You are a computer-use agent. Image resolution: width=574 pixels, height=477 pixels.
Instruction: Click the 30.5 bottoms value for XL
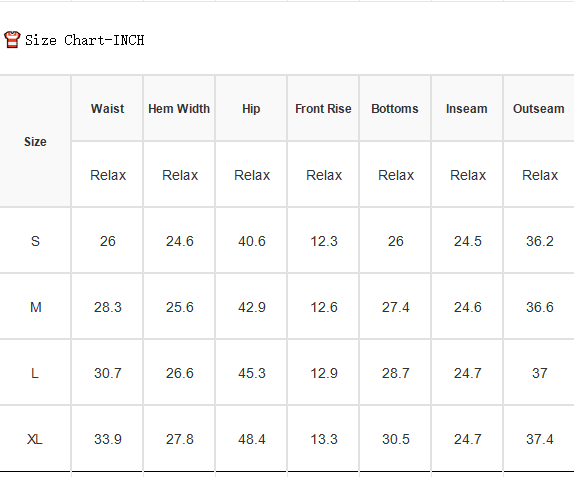pos(396,439)
